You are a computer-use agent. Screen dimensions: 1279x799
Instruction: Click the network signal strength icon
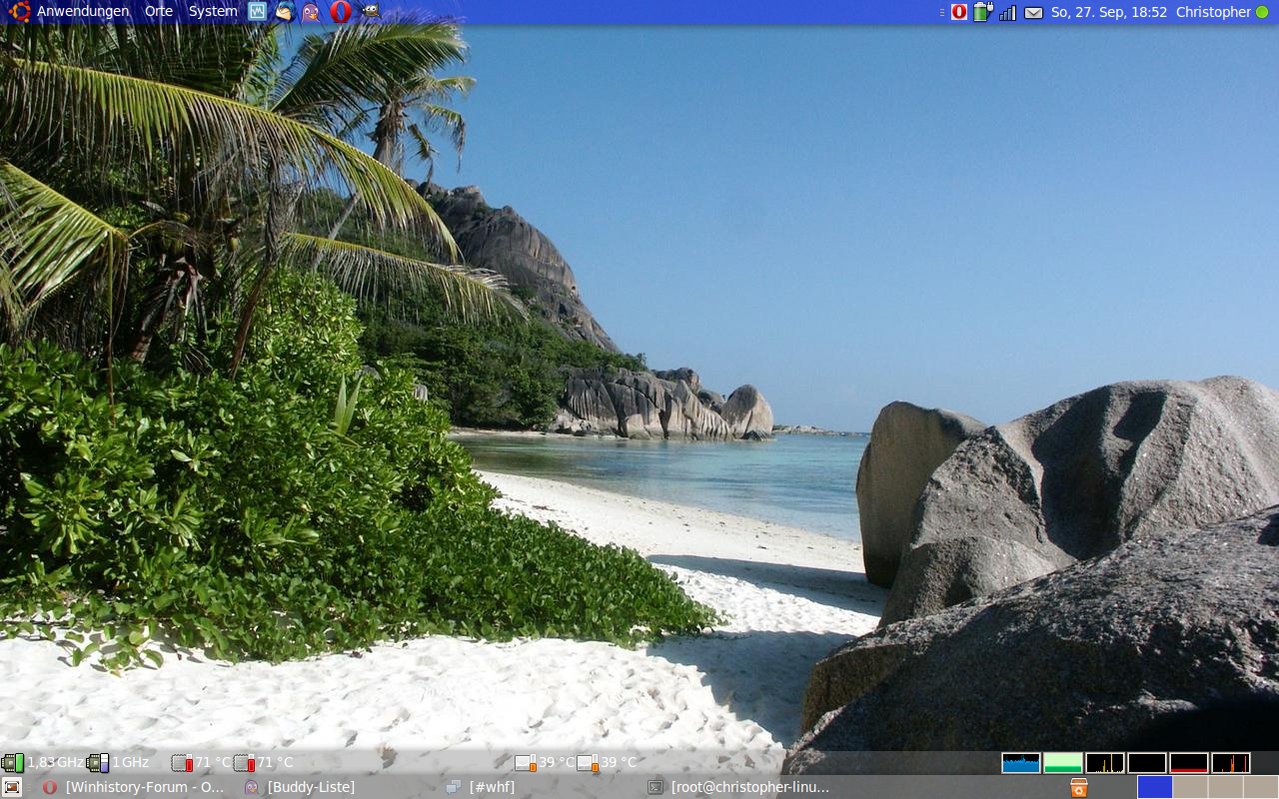pyautogui.click(x=1007, y=12)
